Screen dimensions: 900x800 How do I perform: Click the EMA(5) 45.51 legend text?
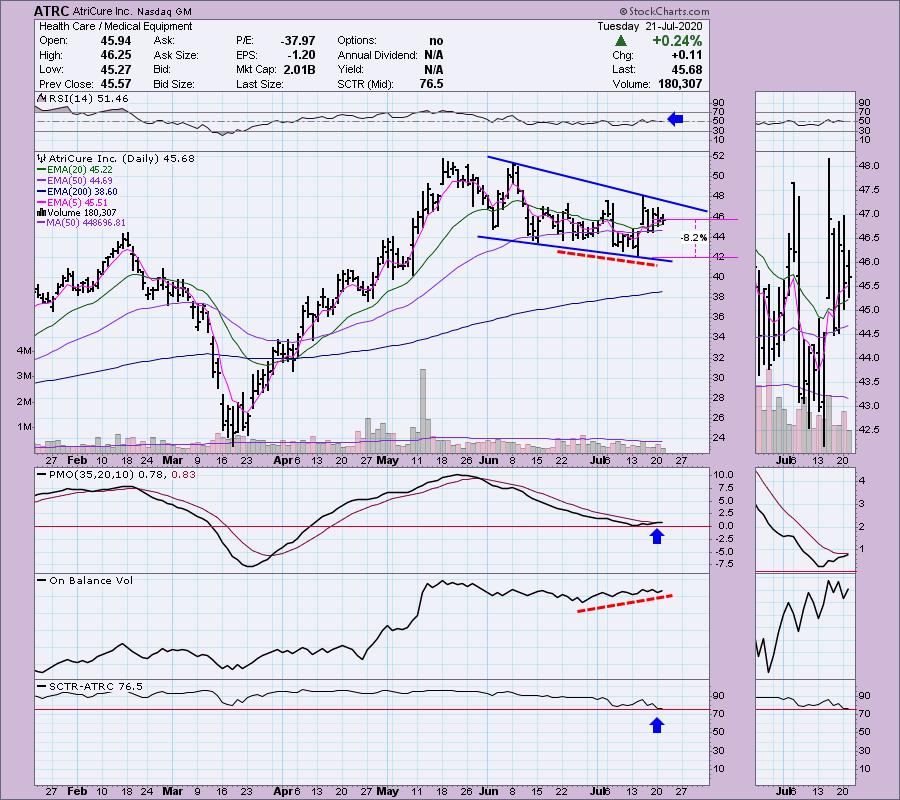tap(78, 202)
